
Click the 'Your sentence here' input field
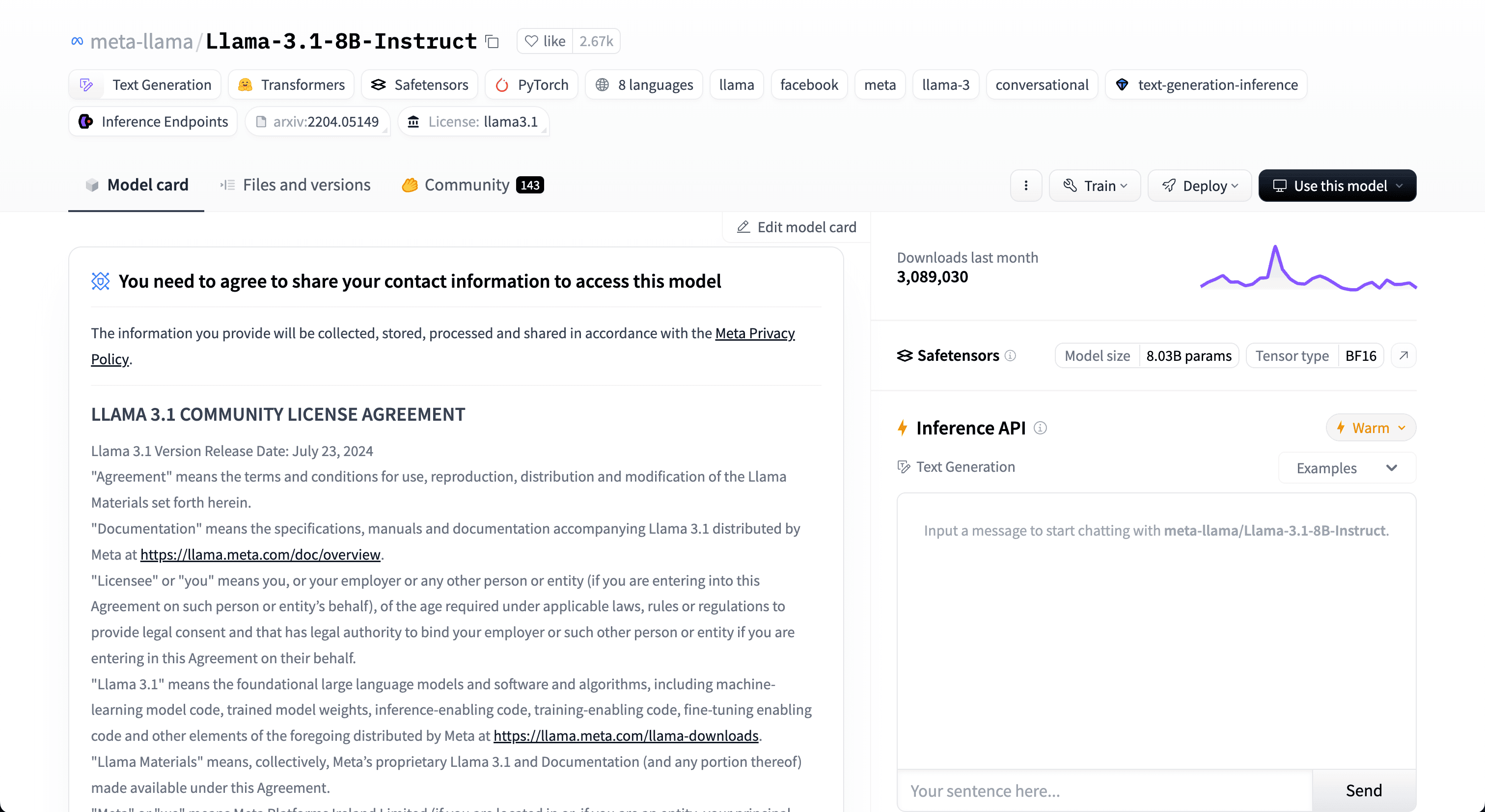[x=1104, y=790]
